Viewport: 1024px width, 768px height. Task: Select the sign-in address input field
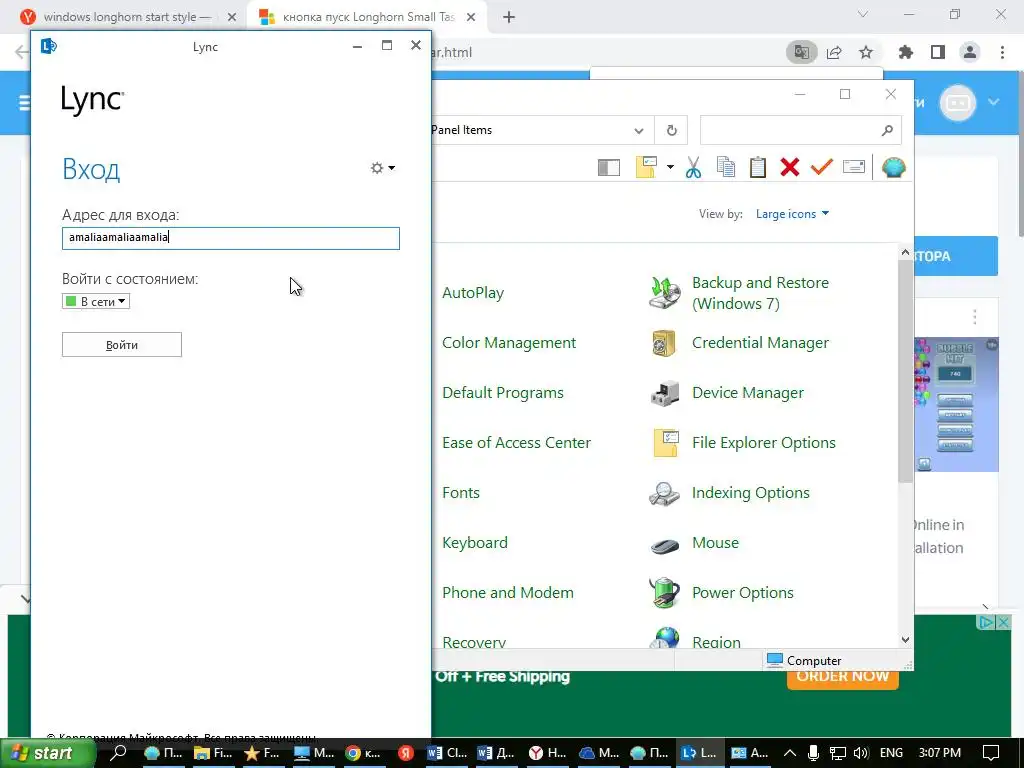click(231, 238)
